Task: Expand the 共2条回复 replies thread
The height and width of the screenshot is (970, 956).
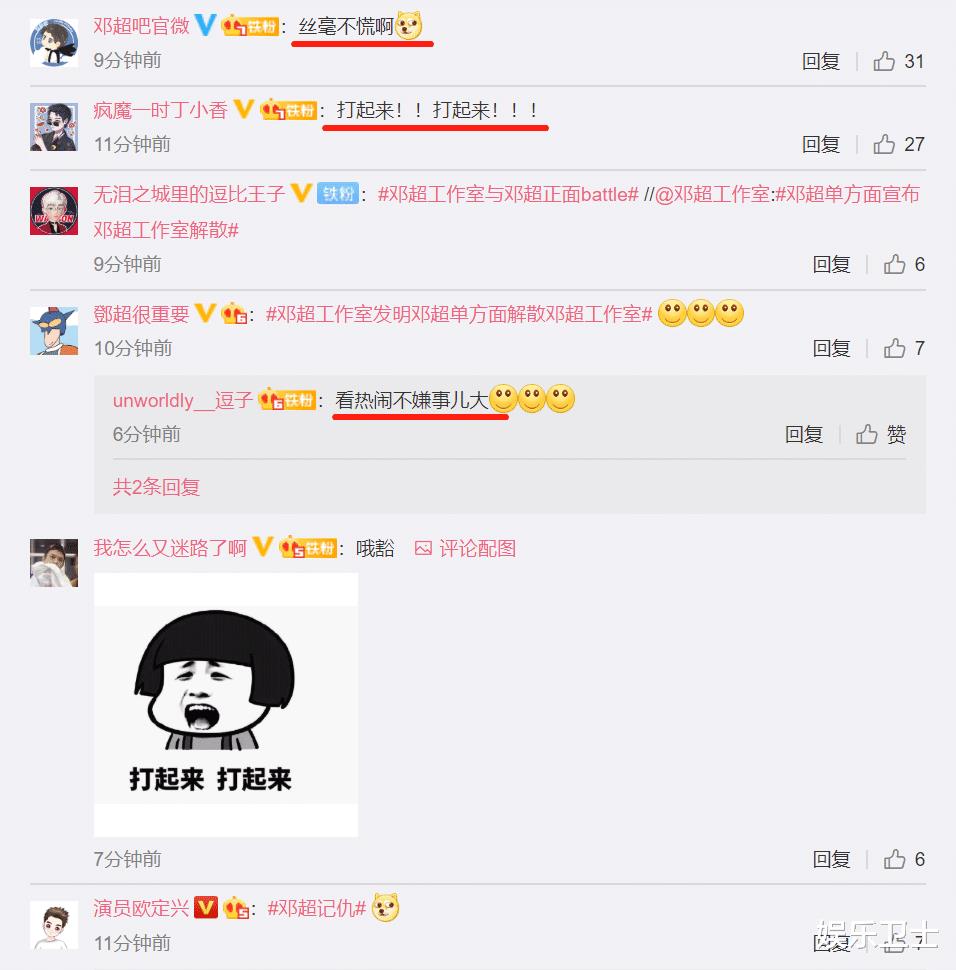Action: [x=156, y=487]
